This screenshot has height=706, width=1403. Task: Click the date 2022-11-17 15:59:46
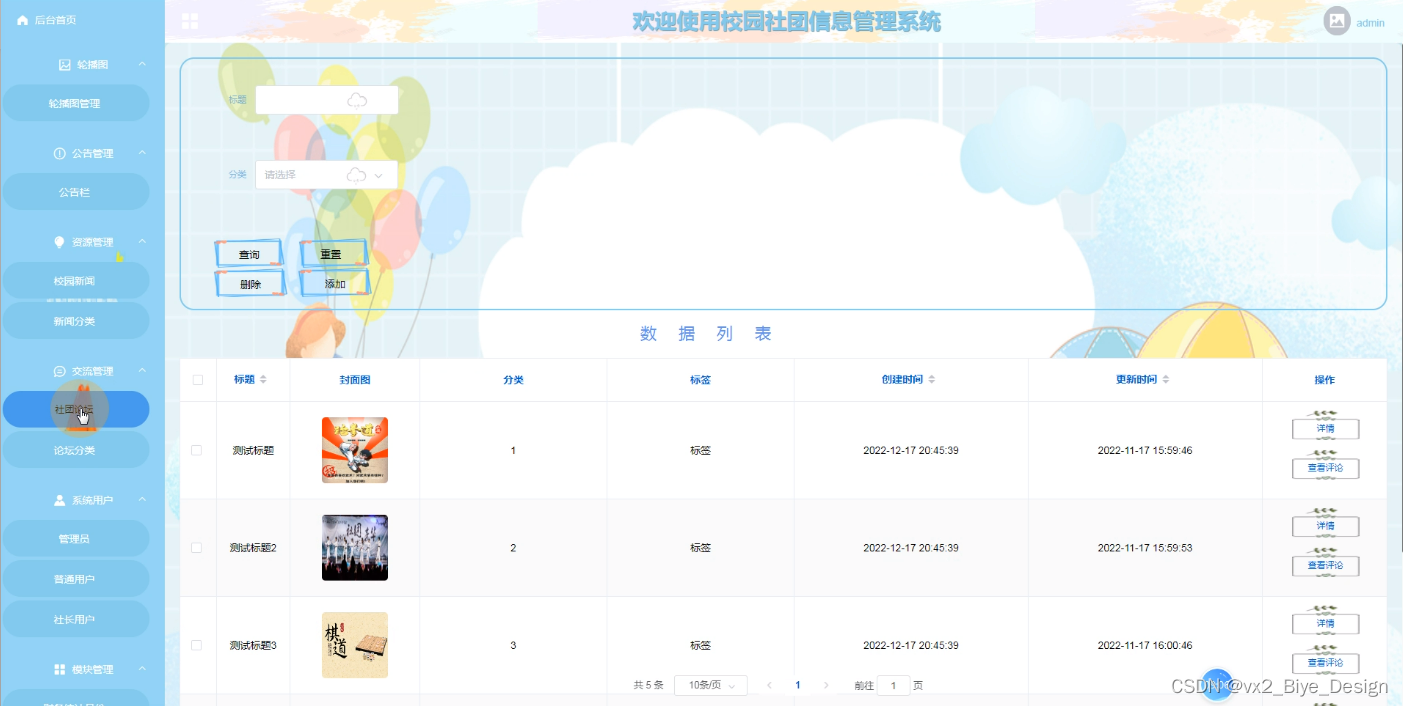[x=1145, y=450]
